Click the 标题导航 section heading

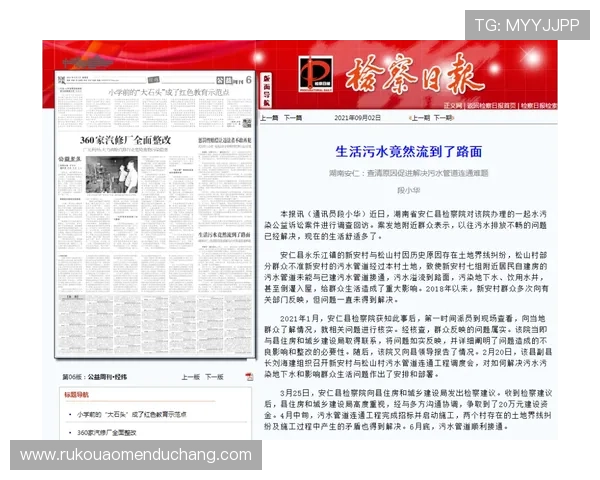[x=77, y=395]
